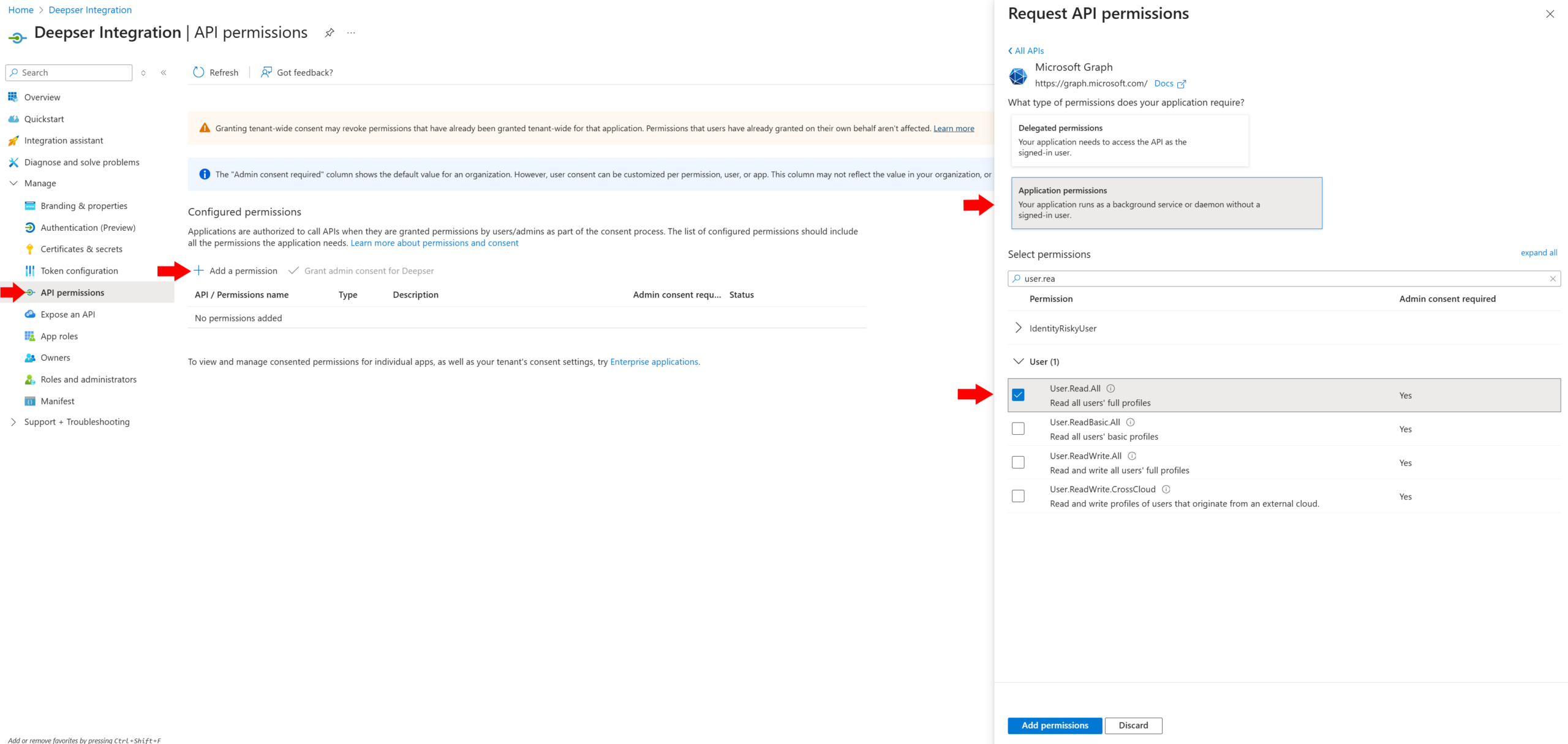Check the User.ReadBasic.All permission checkbox

pyautogui.click(x=1018, y=429)
